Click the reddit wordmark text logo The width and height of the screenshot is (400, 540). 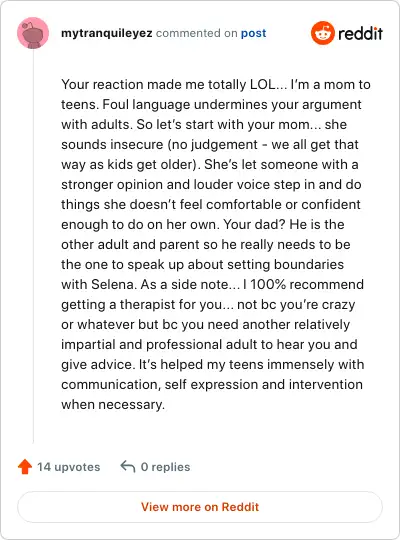point(360,33)
